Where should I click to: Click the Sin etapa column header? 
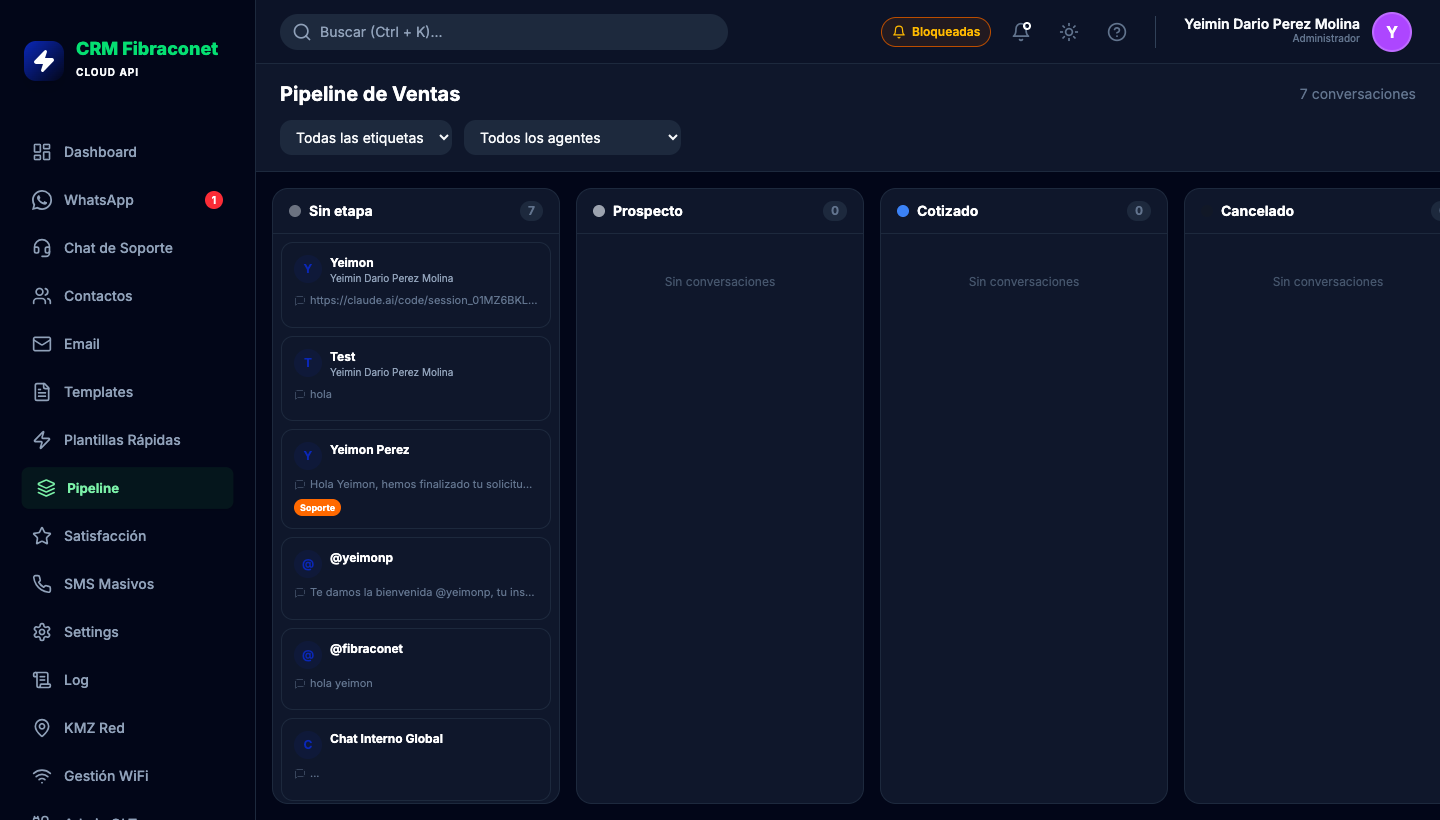click(x=416, y=211)
